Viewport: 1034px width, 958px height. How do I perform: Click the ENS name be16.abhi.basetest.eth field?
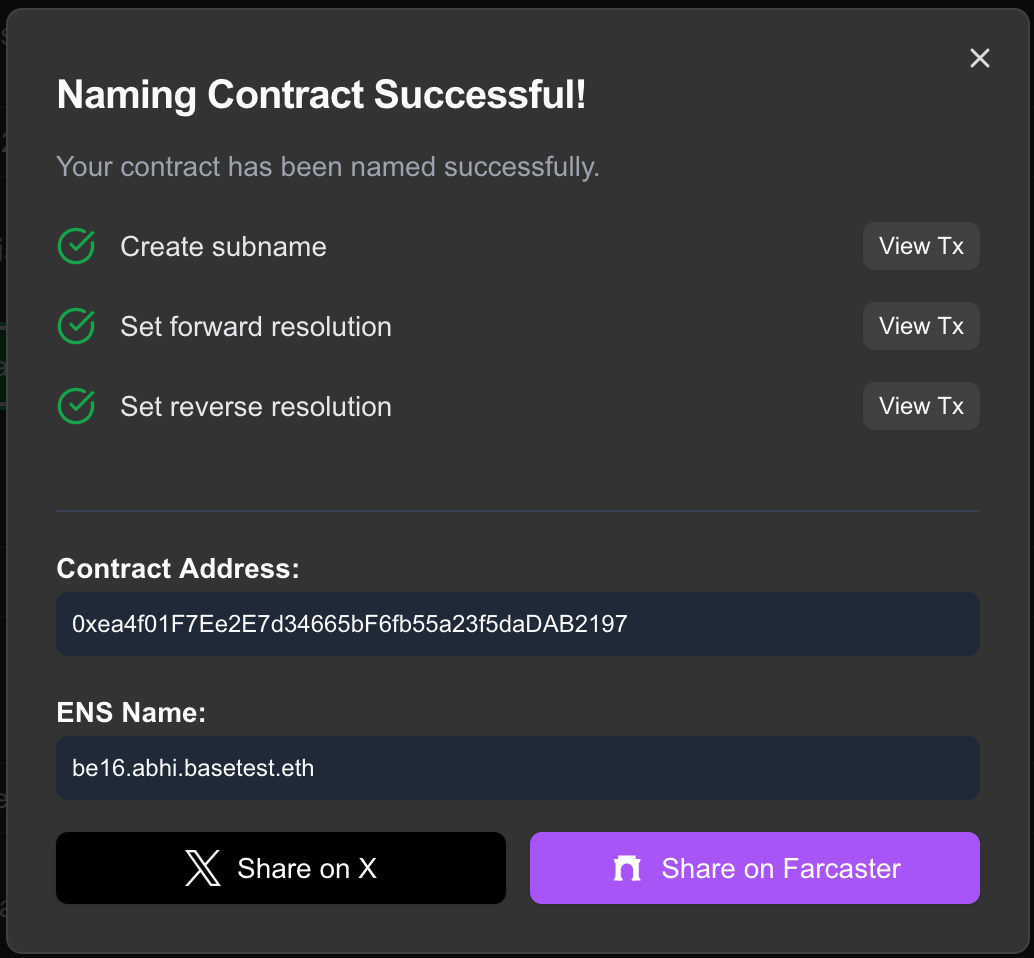(x=517, y=767)
